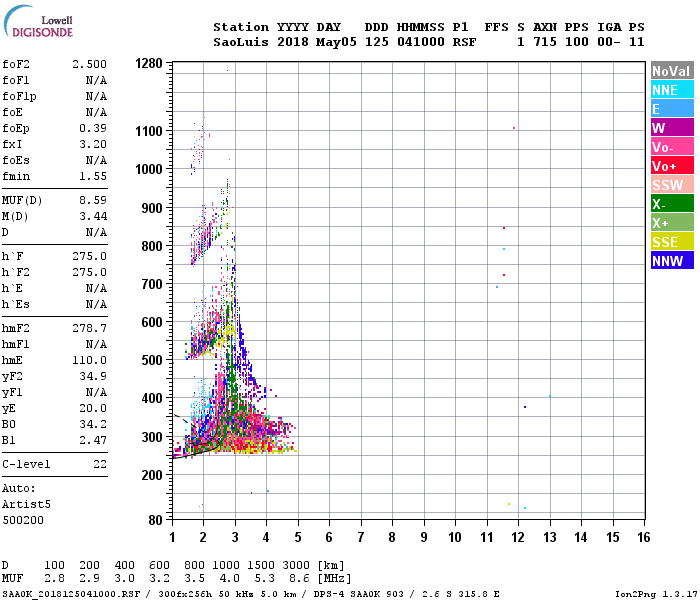
Task: Select the E blue legend swatch
Action: [x=672, y=109]
